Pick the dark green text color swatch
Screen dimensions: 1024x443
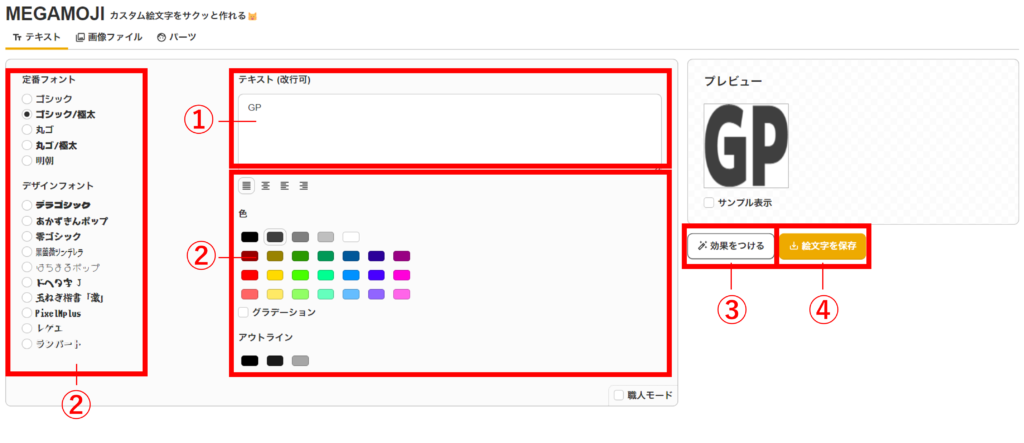pos(300,256)
